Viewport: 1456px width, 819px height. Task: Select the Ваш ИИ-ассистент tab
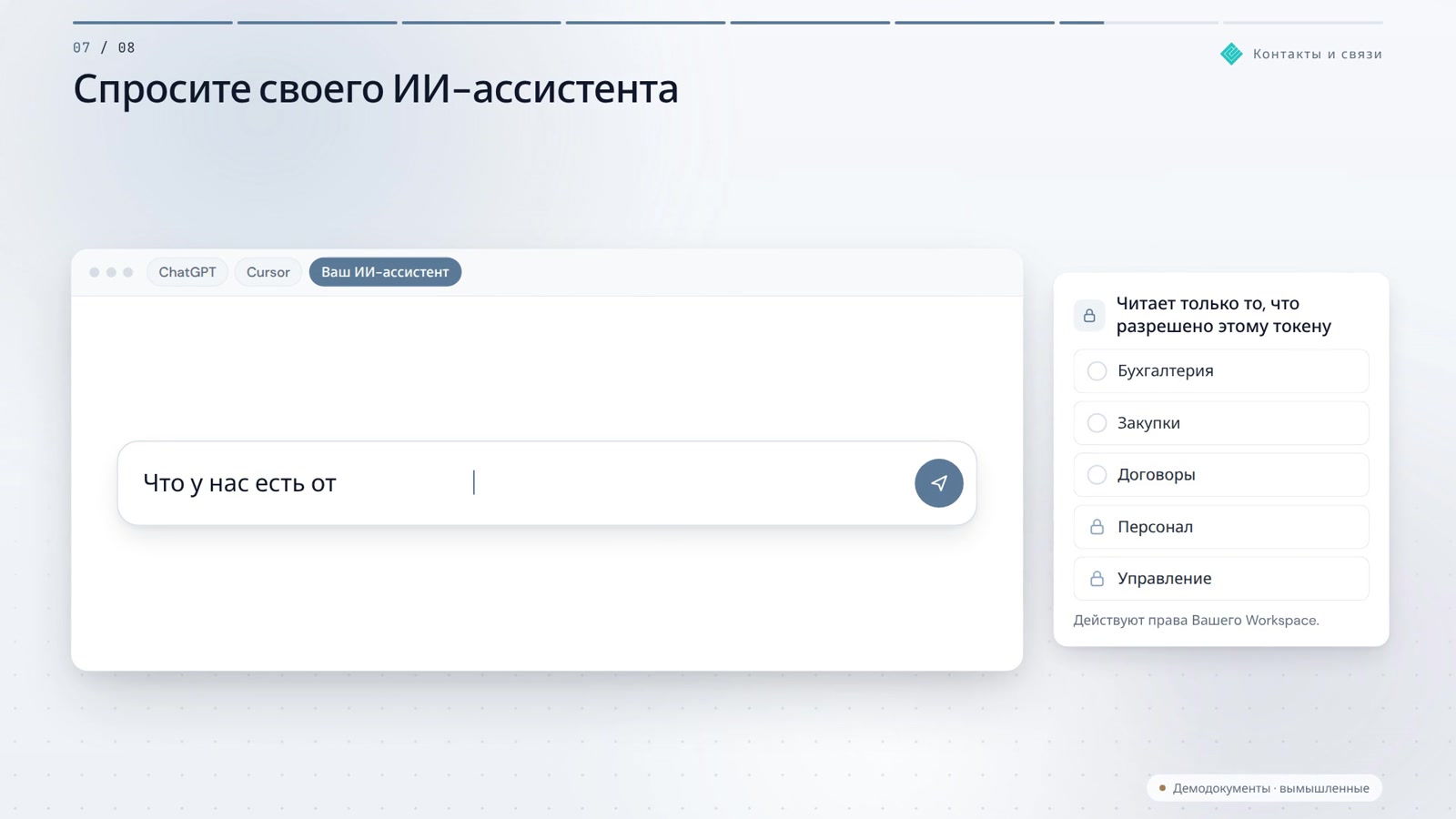pos(385,272)
